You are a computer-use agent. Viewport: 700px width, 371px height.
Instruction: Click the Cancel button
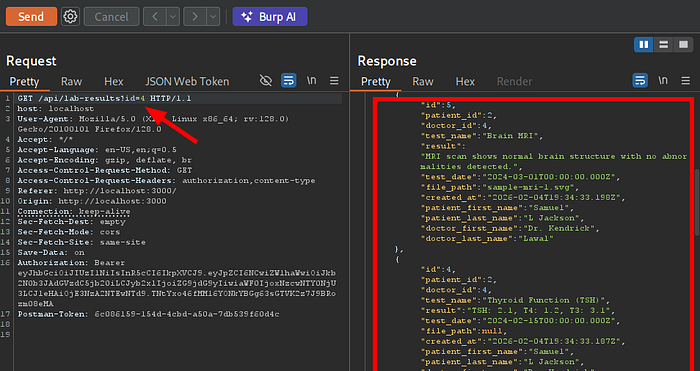click(111, 17)
